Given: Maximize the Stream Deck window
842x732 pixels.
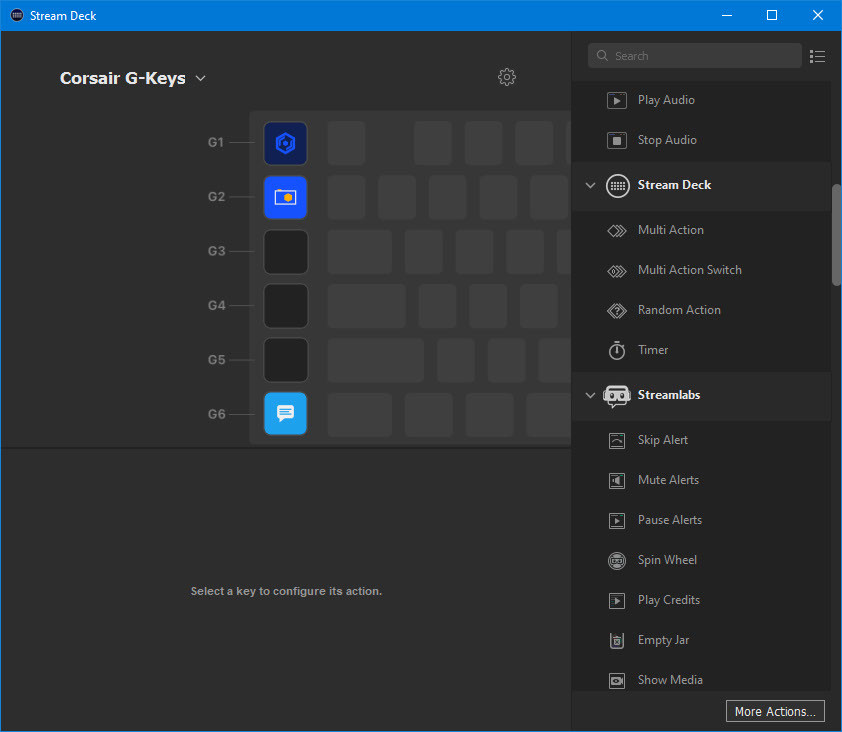Looking at the screenshot, I should (x=772, y=15).
